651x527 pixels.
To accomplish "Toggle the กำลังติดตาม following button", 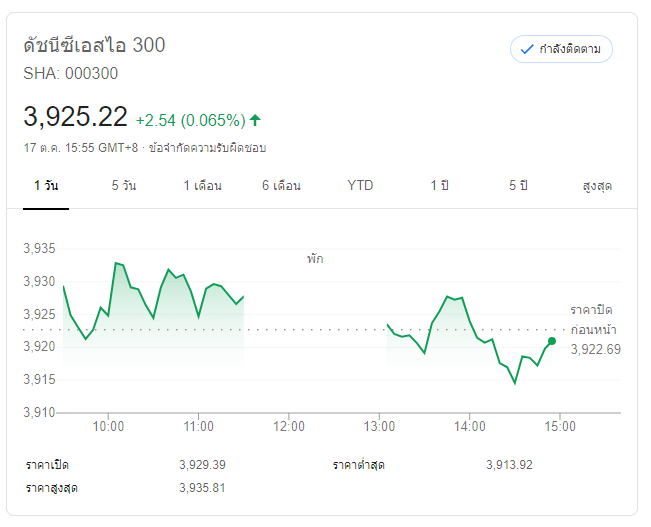I will (x=560, y=49).
